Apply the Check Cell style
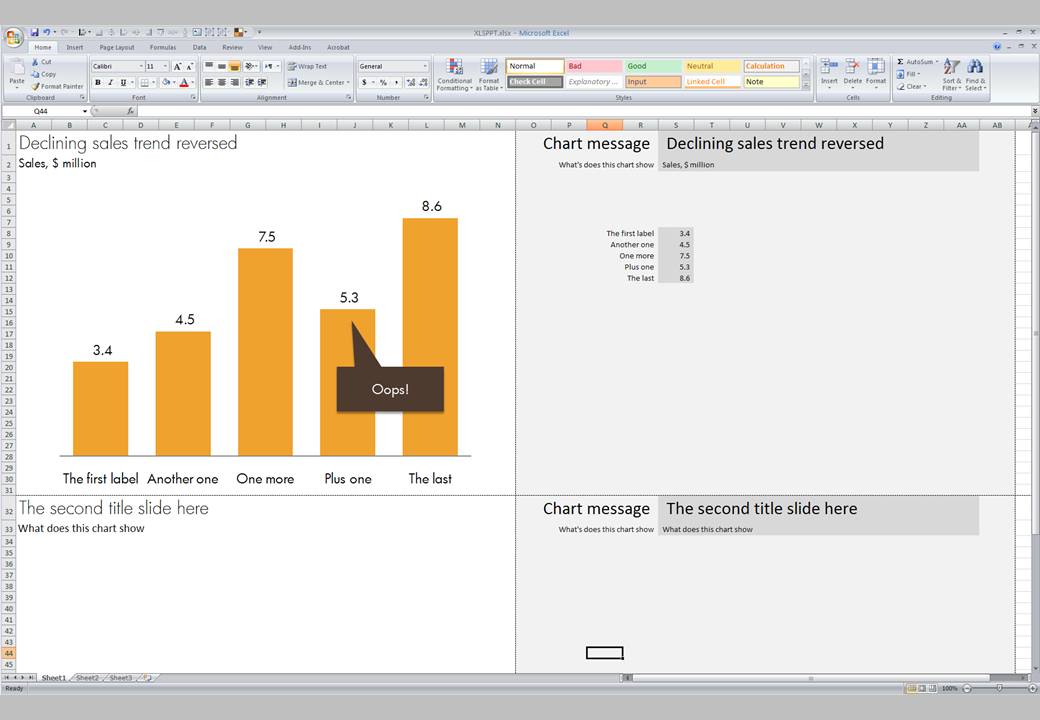Image resolution: width=1040 pixels, height=720 pixels. [535, 82]
